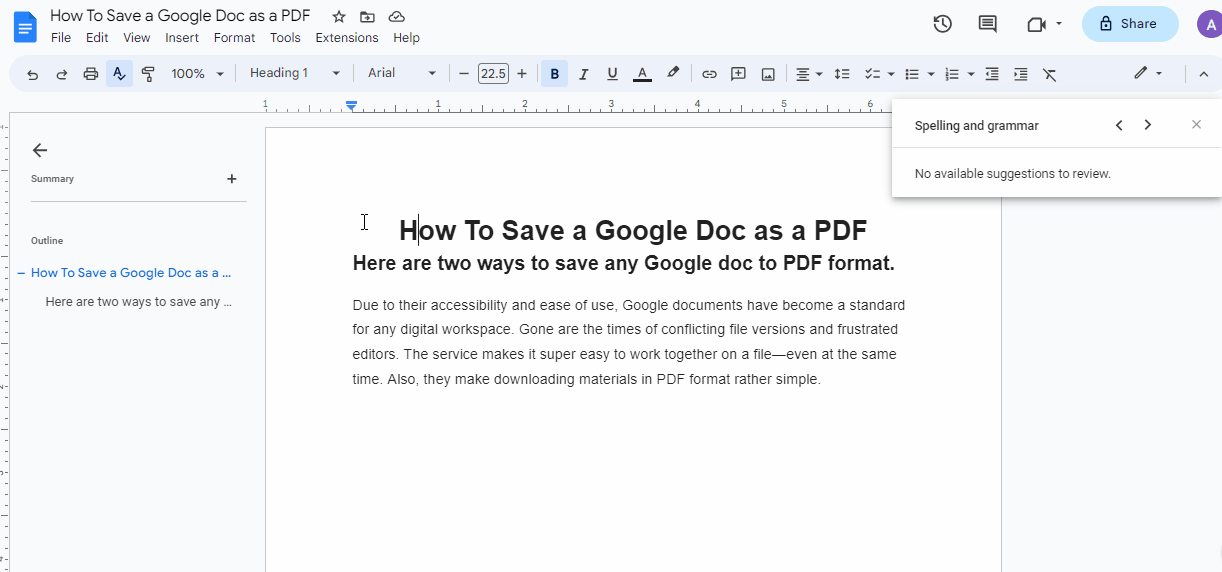This screenshot has height=572, width=1222.
Task: Click the font size field
Action: (493, 73)
